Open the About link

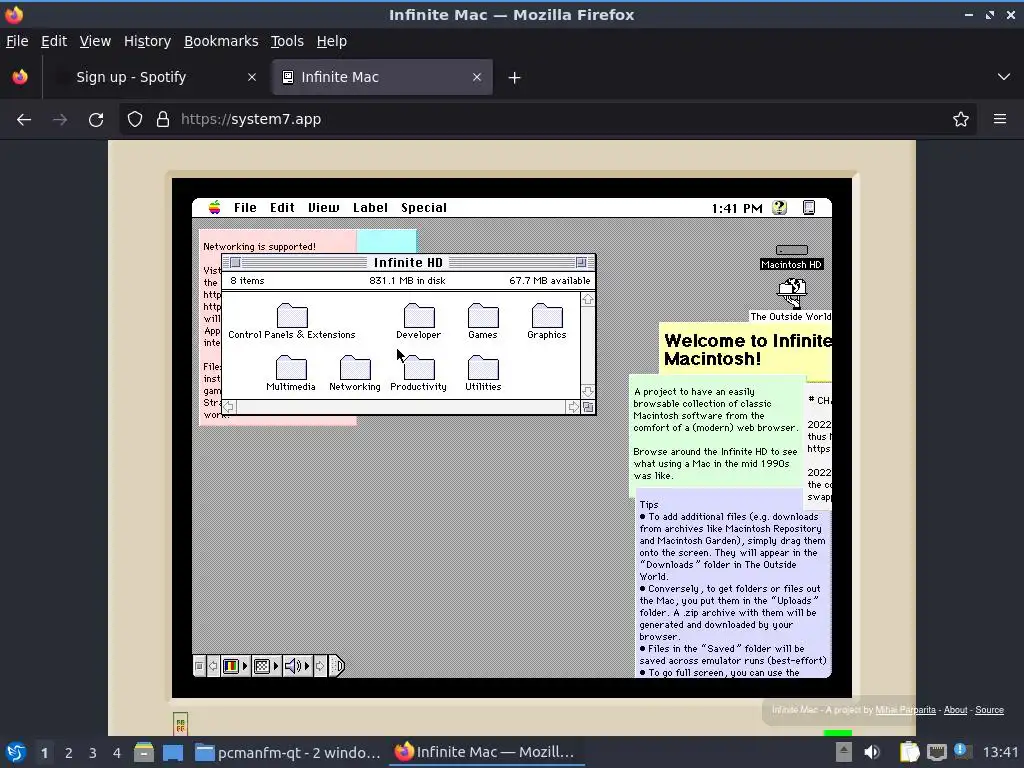pyautogui.click(x=955, y=710)
